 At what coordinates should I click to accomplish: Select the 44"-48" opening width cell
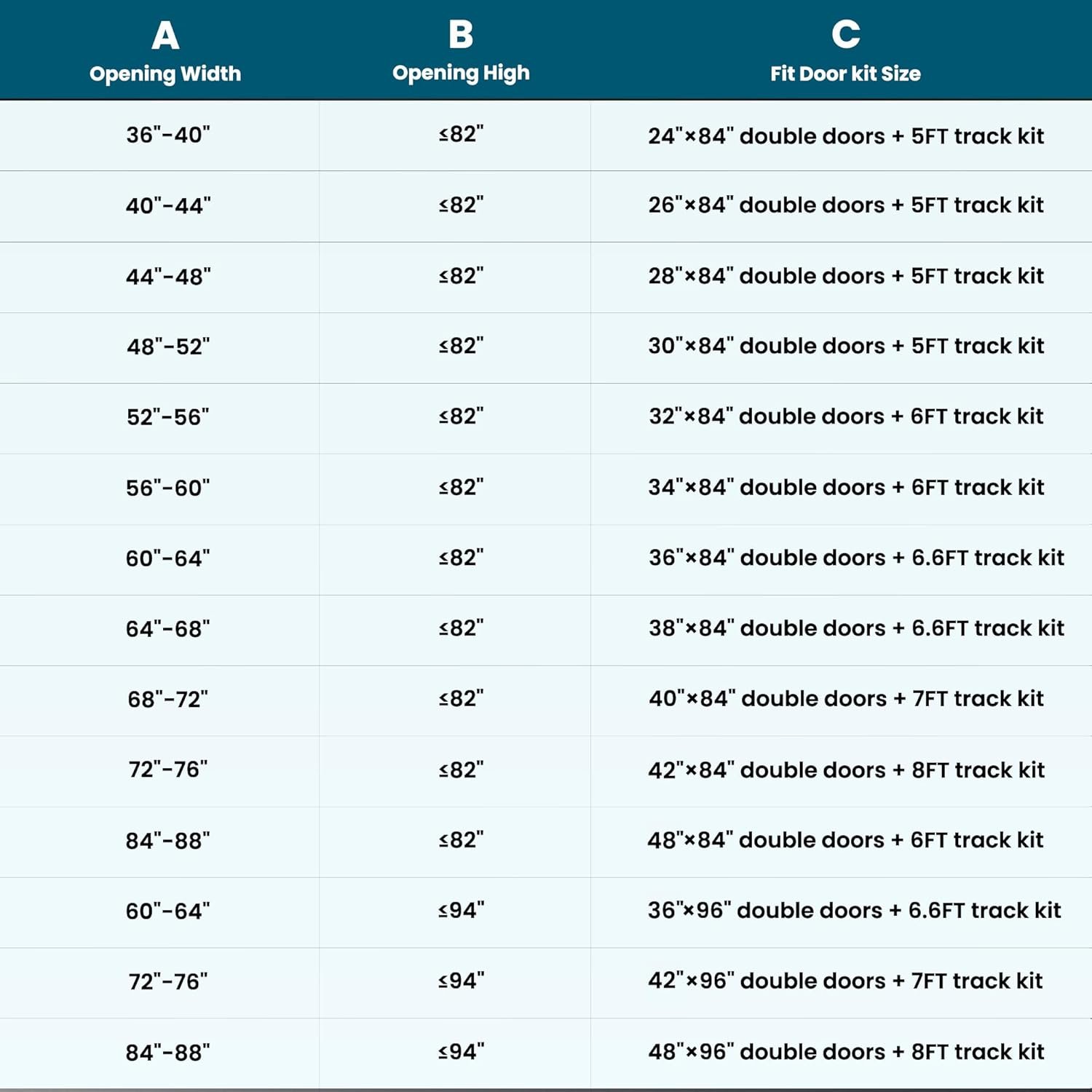(167, 277)
